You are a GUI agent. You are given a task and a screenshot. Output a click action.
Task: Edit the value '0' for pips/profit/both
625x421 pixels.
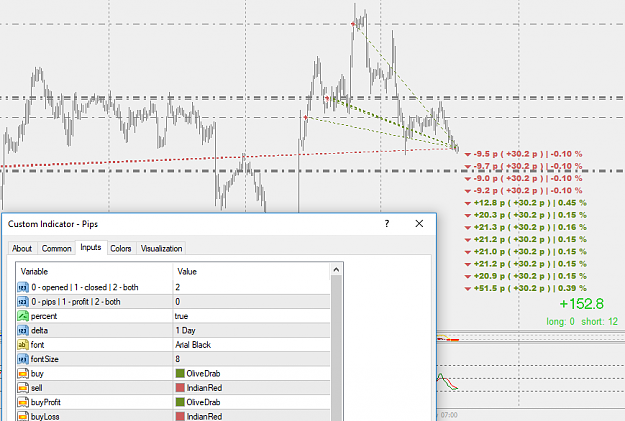(x=252, y=302)
